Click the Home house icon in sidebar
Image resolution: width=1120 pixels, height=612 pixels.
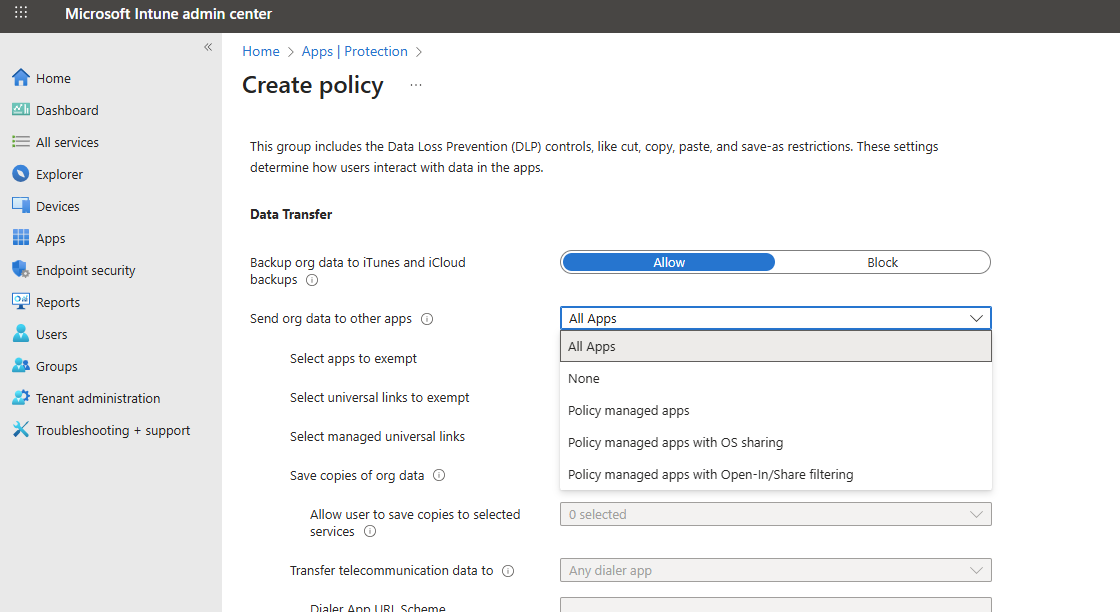21,78
